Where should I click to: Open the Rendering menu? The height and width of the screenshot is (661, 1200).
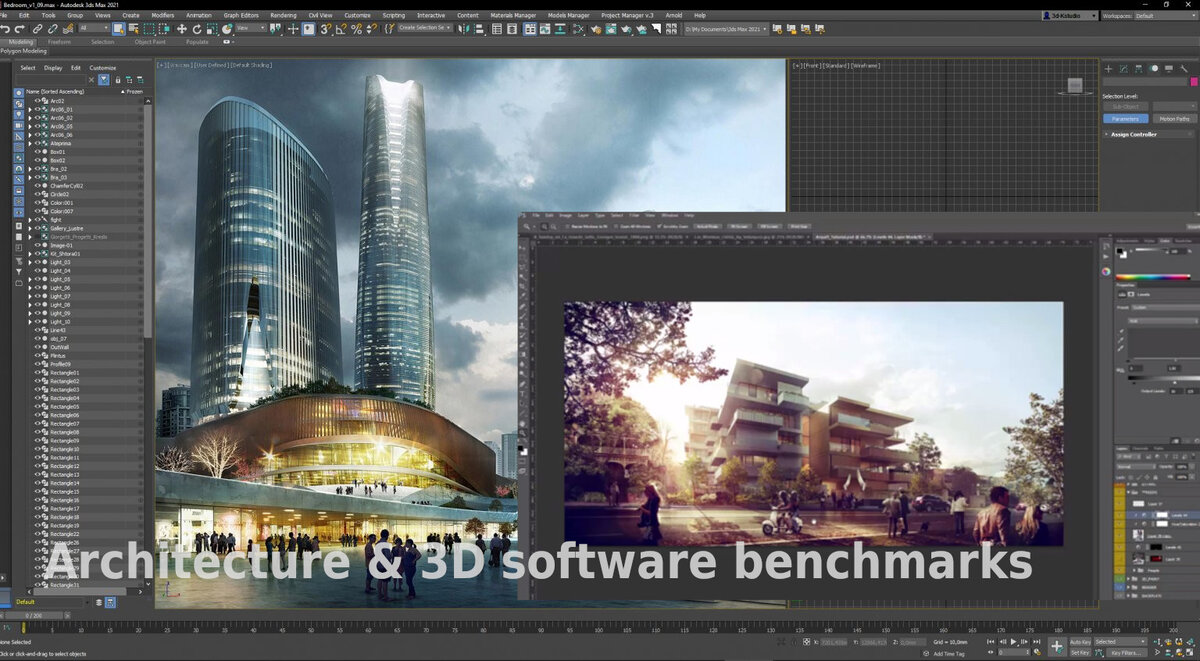point(283,16)
